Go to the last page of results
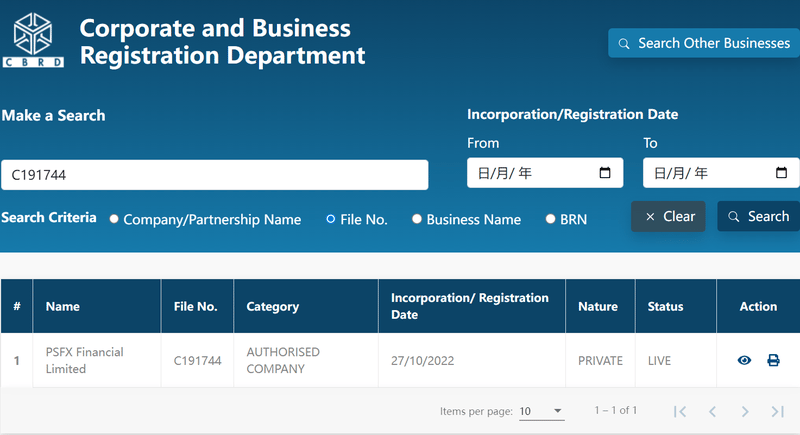The height and width of the screenshot is (435, 800). pos(778,412)
